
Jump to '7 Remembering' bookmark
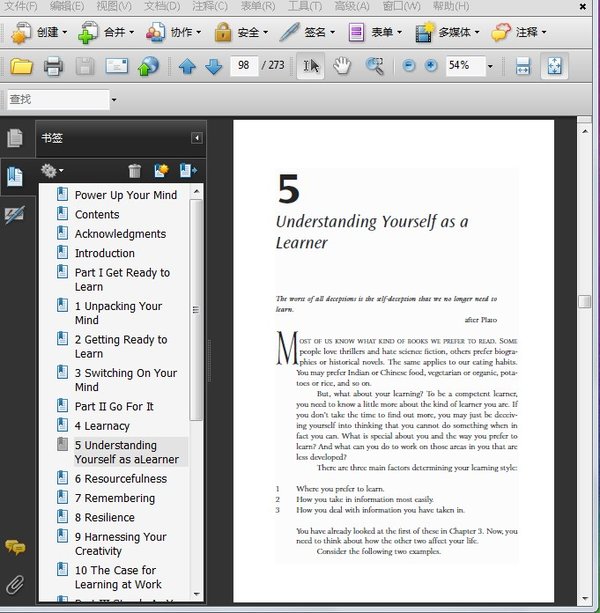point(114,498)
